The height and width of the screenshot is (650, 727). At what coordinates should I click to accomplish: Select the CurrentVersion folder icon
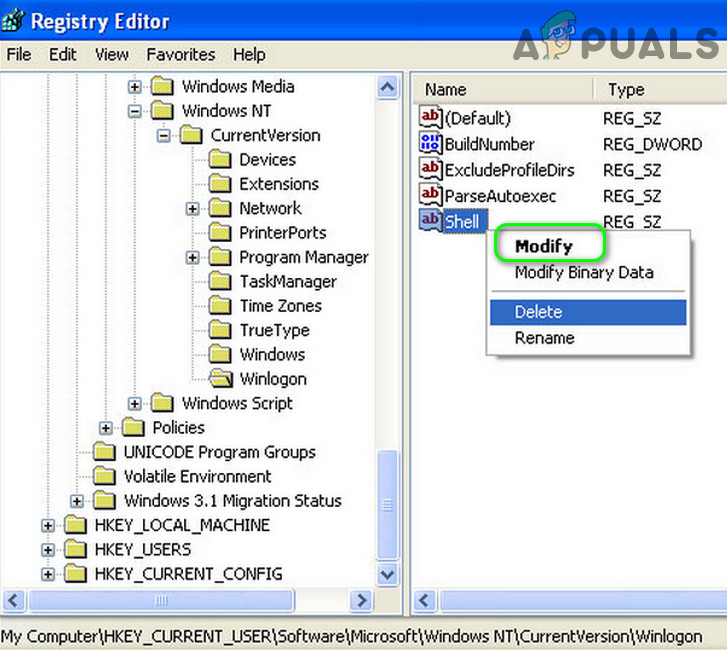coord(191,135)
